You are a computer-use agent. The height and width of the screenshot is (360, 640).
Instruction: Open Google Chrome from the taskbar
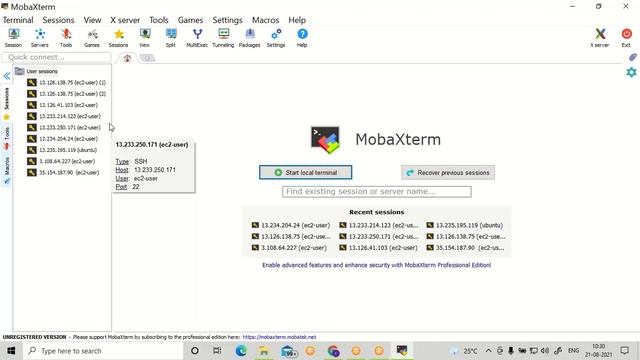point(333,351)
